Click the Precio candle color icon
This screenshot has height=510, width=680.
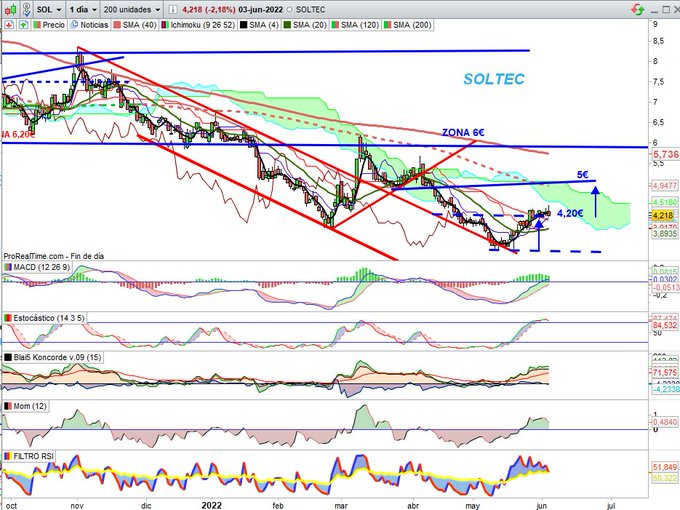[x=37, y=25]
